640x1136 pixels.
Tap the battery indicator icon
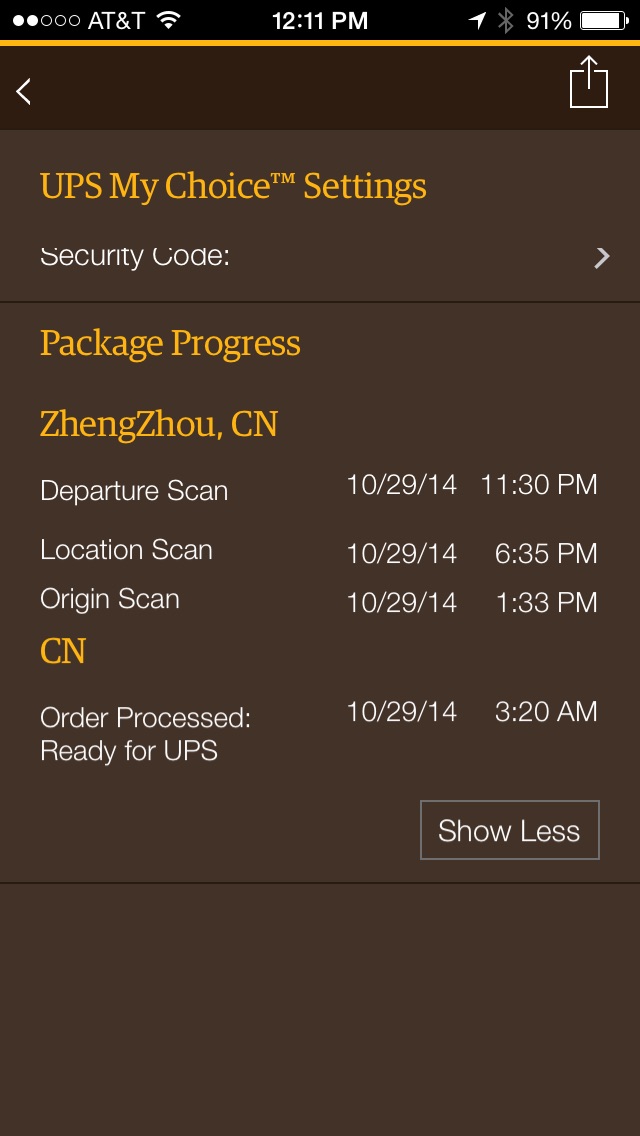pos(605,20)
